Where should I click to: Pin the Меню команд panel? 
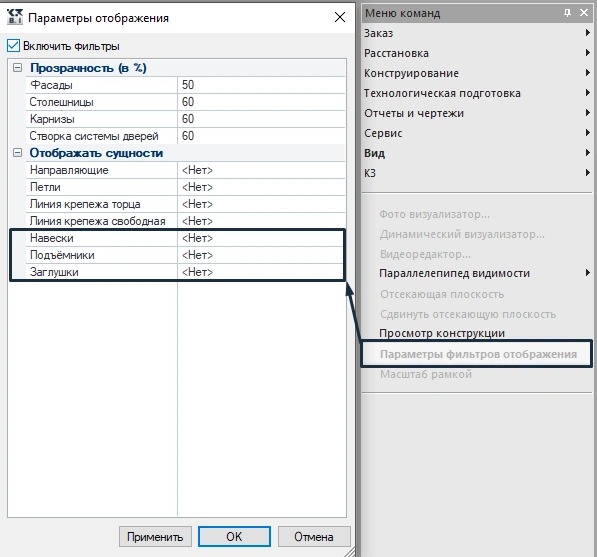coord(567,13)
